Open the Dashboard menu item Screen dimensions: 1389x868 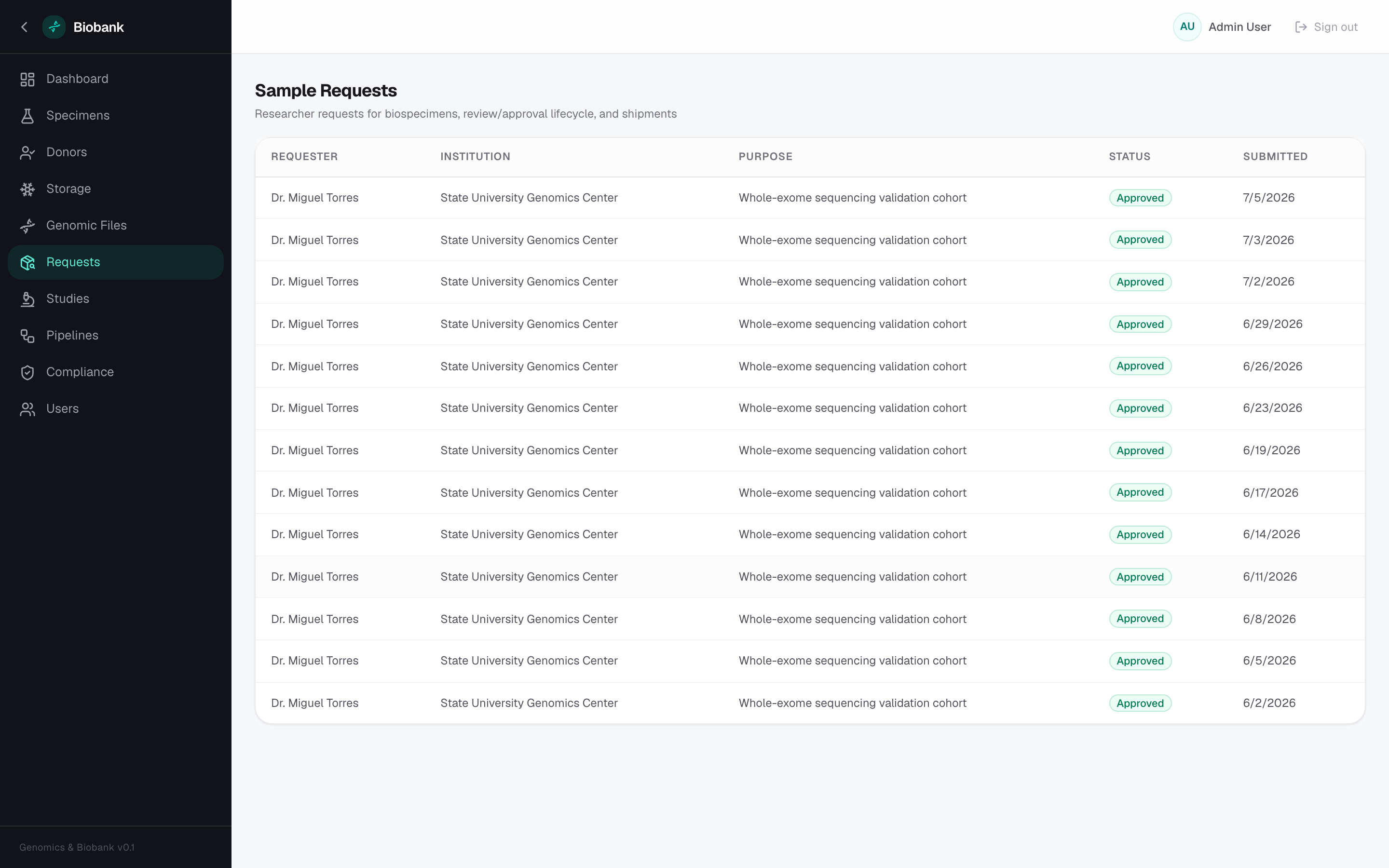[115, 79]
